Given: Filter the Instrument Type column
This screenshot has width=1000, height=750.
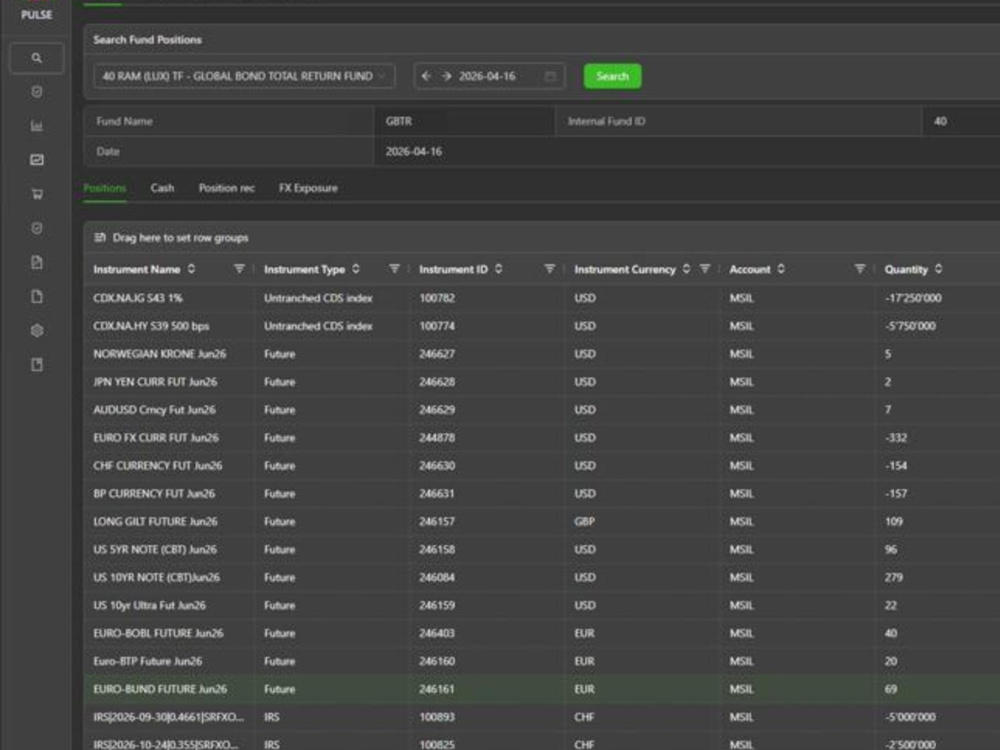Looking at the screenshot, I should coord(394,269).
